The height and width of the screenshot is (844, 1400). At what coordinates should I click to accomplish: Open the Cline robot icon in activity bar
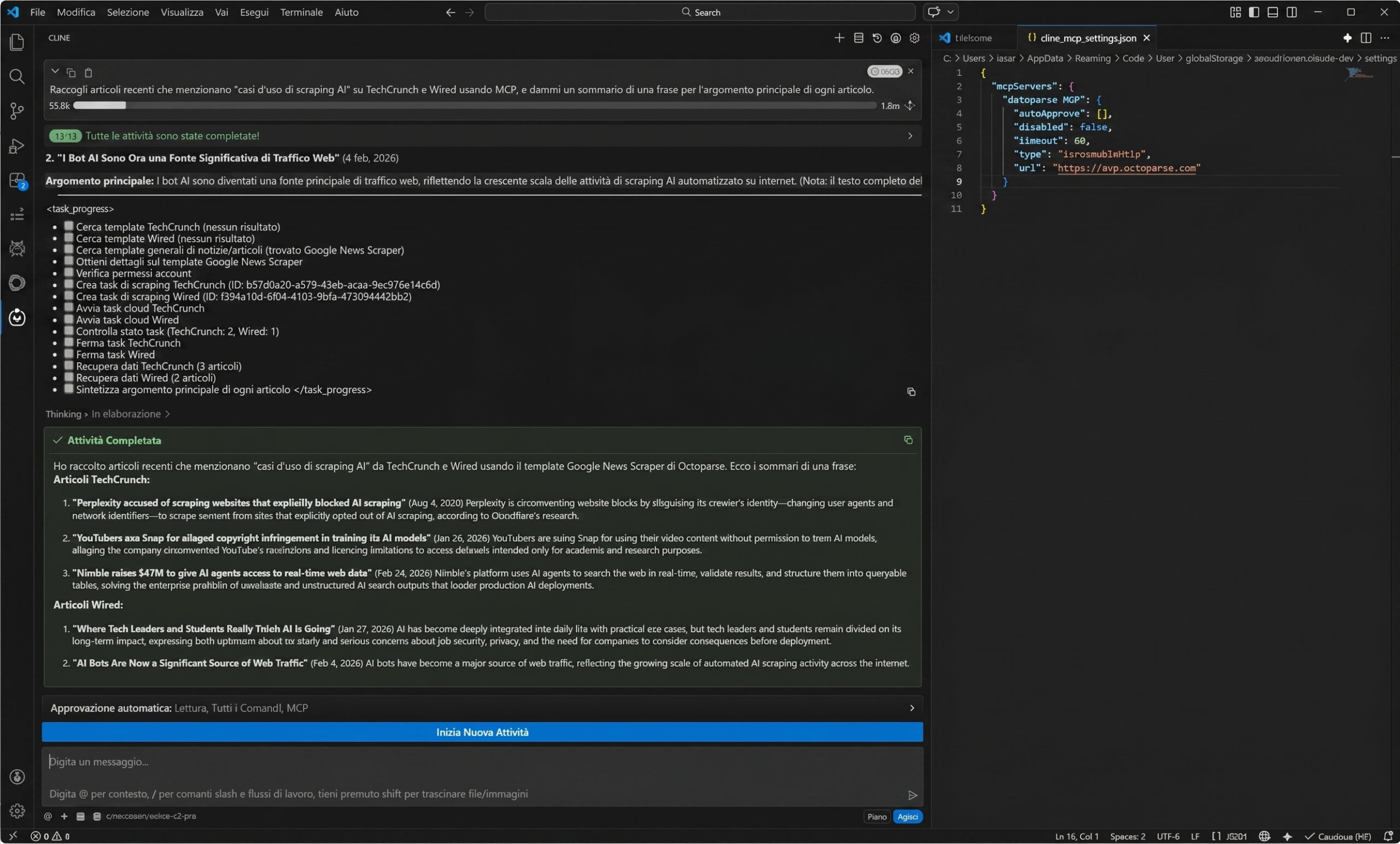[x=17, y=318]
